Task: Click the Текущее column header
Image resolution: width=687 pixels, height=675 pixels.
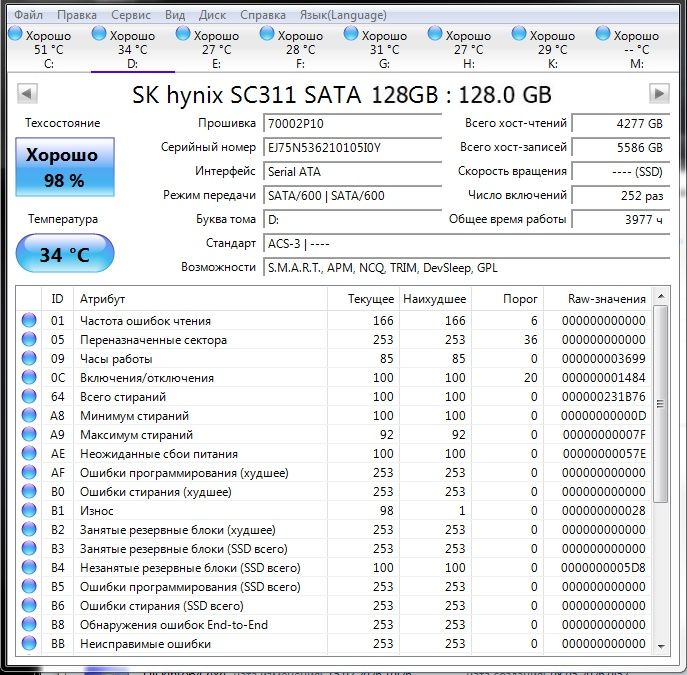Action: (363, 299)
